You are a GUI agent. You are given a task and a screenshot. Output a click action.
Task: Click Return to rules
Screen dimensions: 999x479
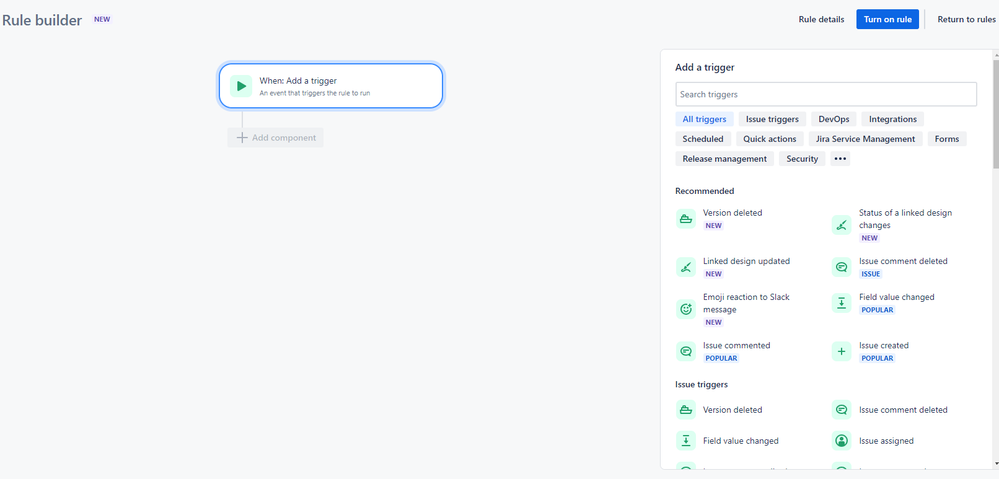tap(966, 19)
